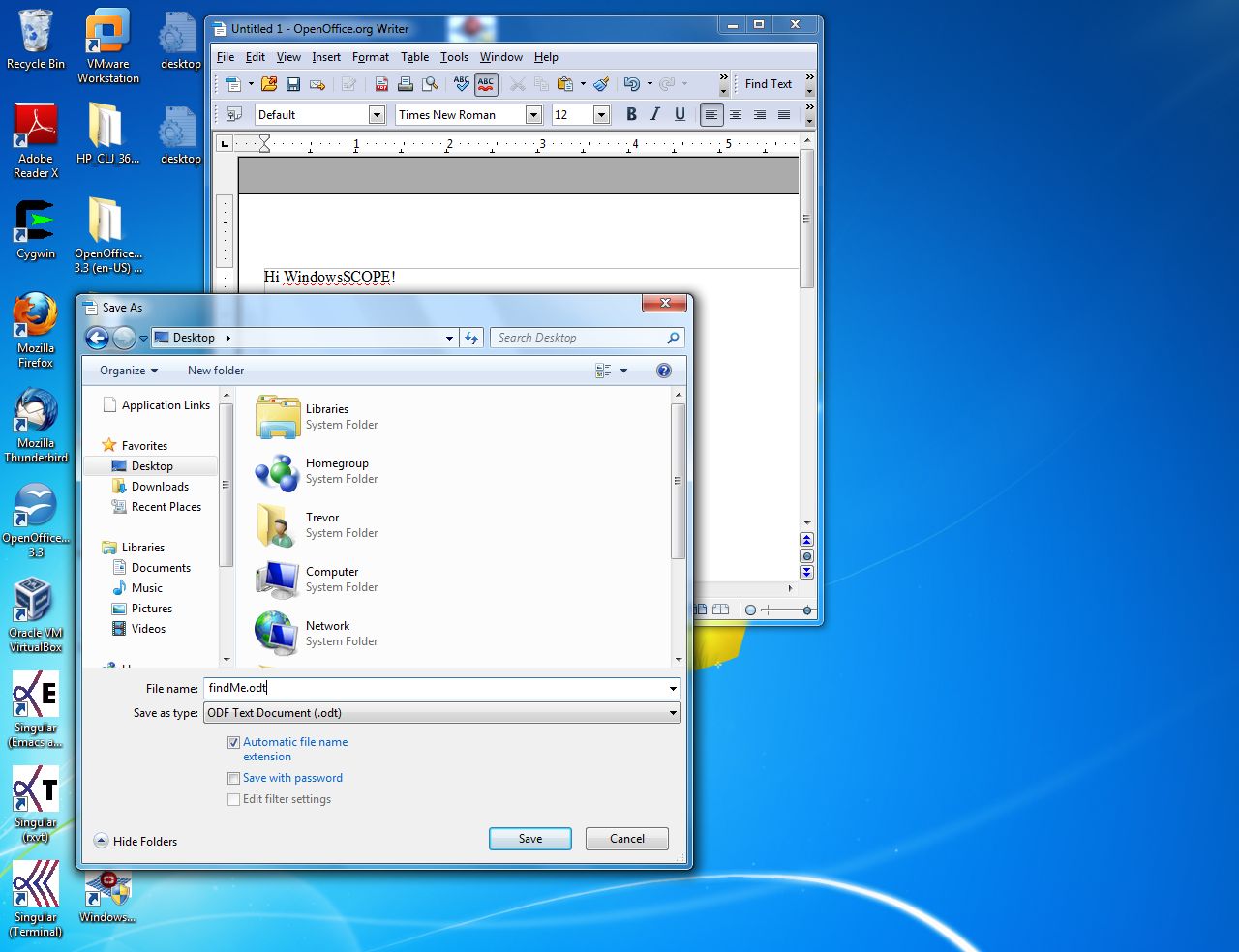Open the Save as type dropdown
The height and width of the screenshot is (952, 1239).
coord(442,713)
